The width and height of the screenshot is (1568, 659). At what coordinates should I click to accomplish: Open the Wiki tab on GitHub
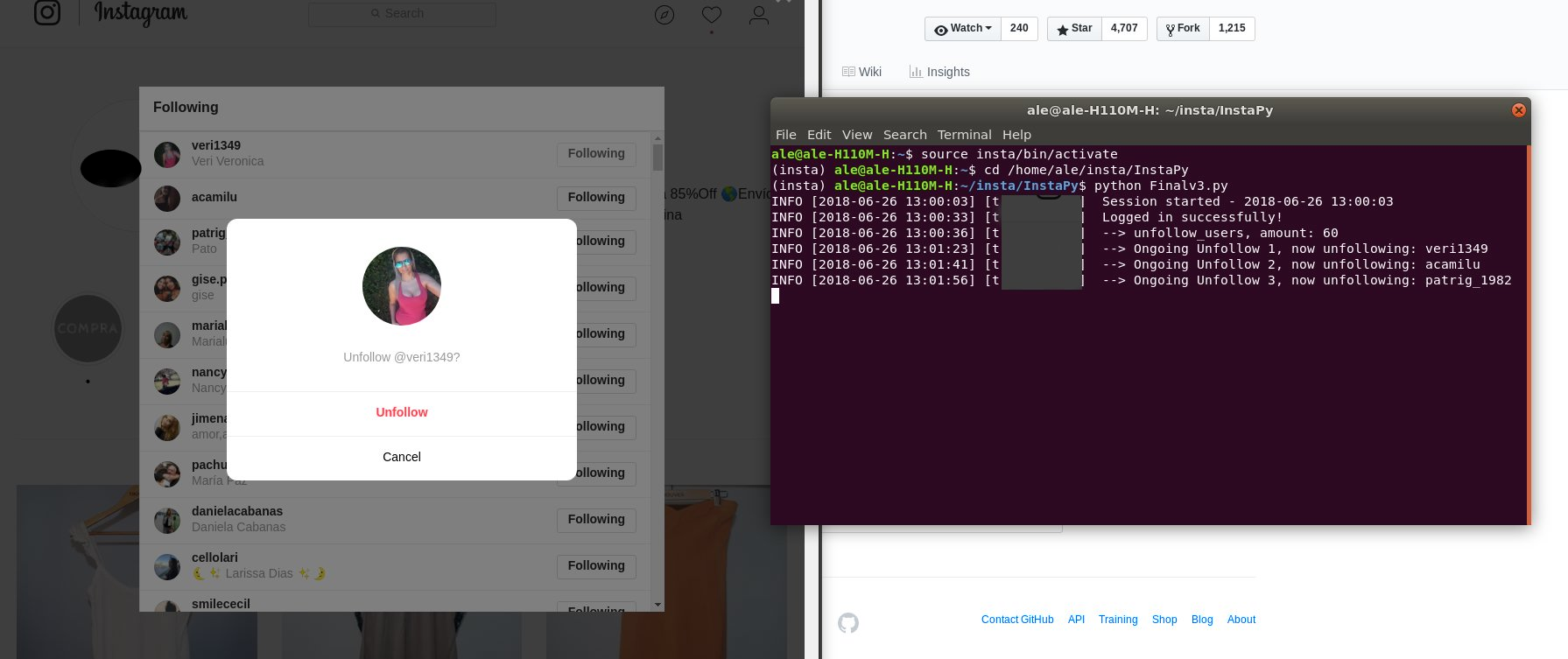(x=861, y=72)
